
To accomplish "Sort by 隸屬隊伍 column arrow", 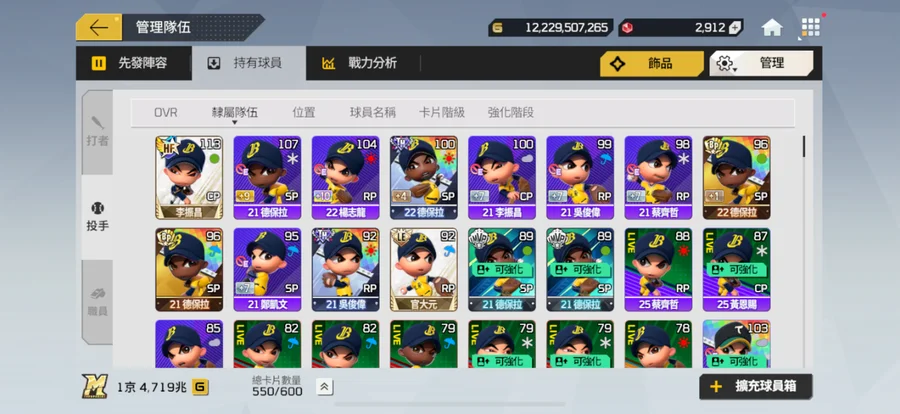I will point(234,122).
